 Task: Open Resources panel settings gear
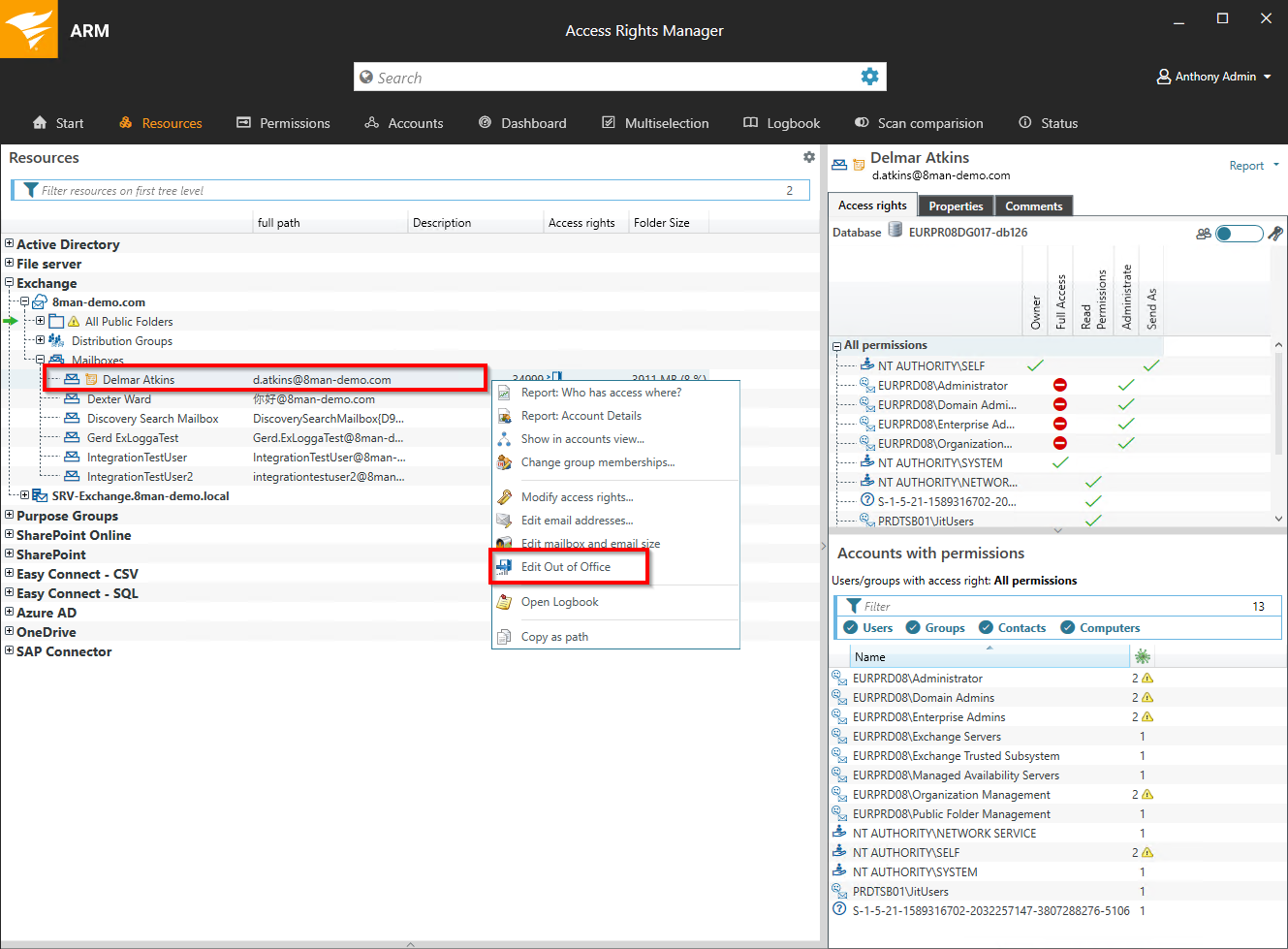point(809,157)
